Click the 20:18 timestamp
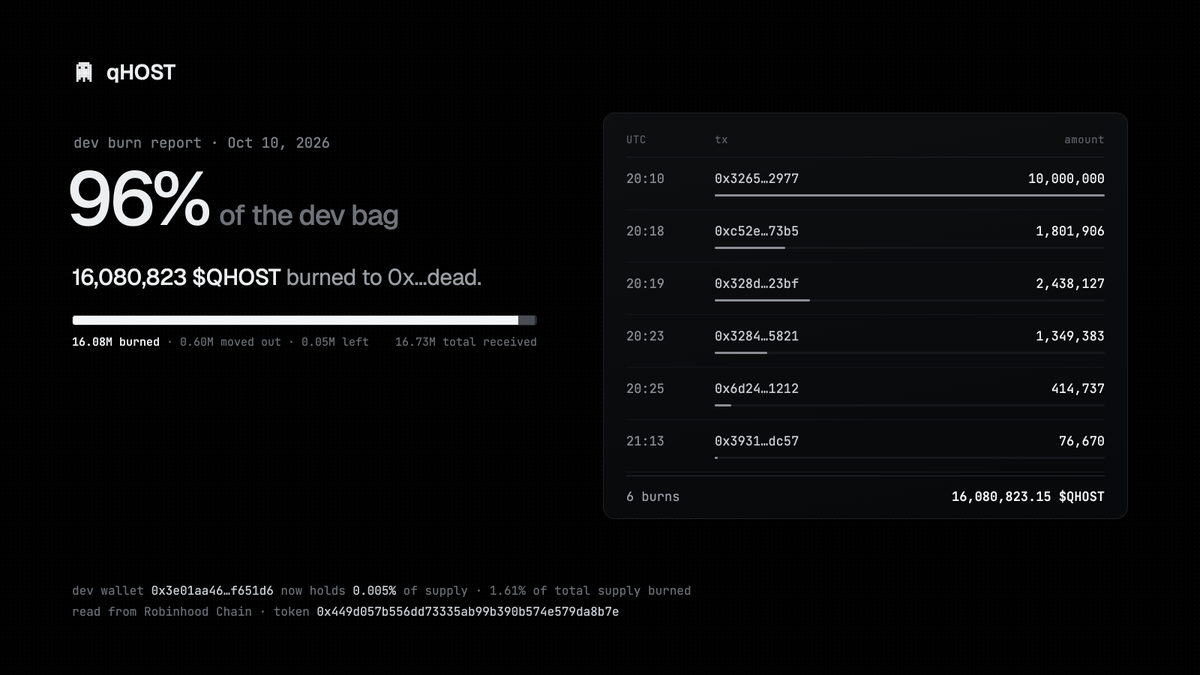The width and height of the screenshot is (1200, 675). point(645,231)
